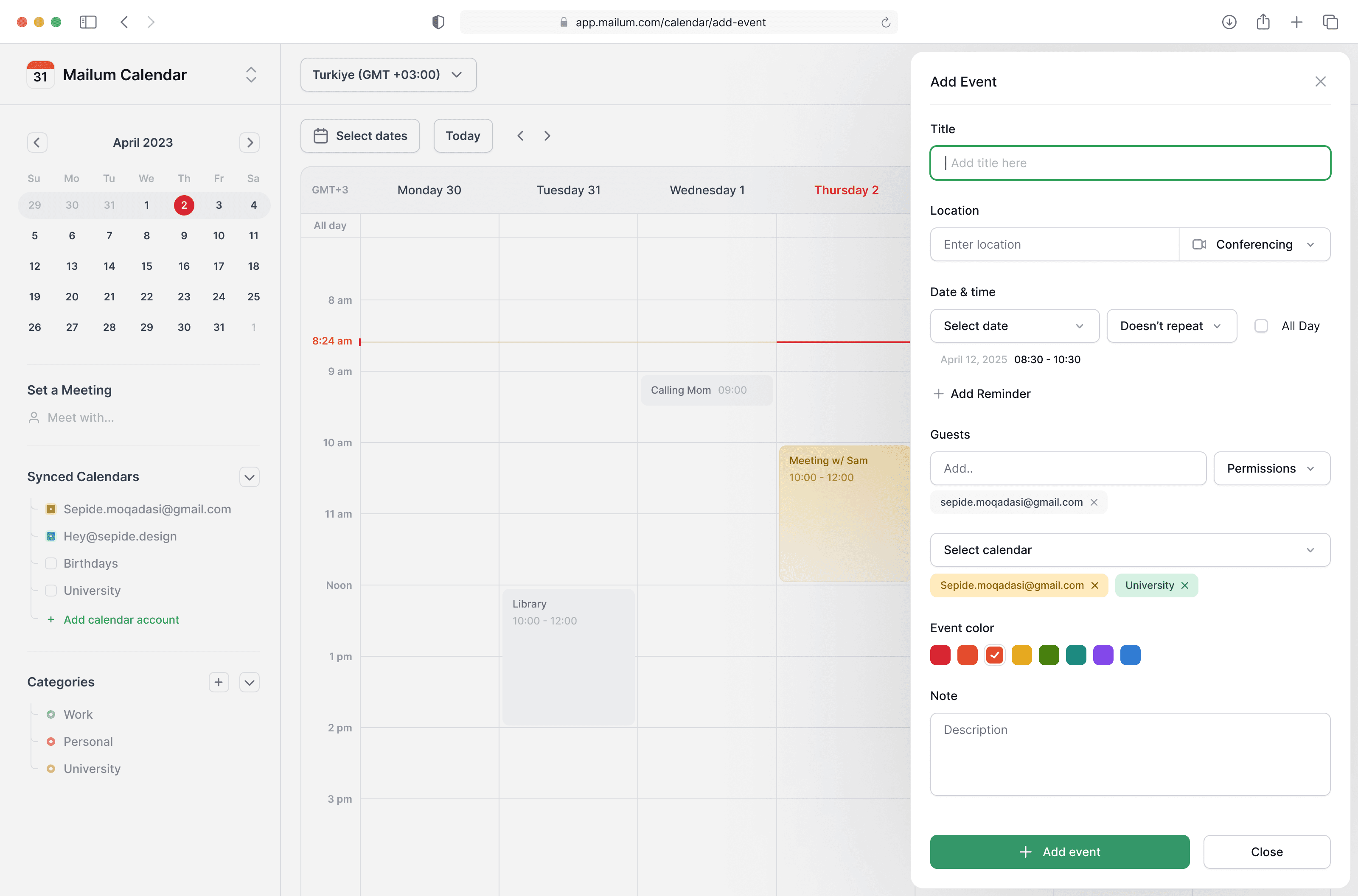1358x896 pixels.
Task: Click the plus icon to add a category
Action: [218, 682]
